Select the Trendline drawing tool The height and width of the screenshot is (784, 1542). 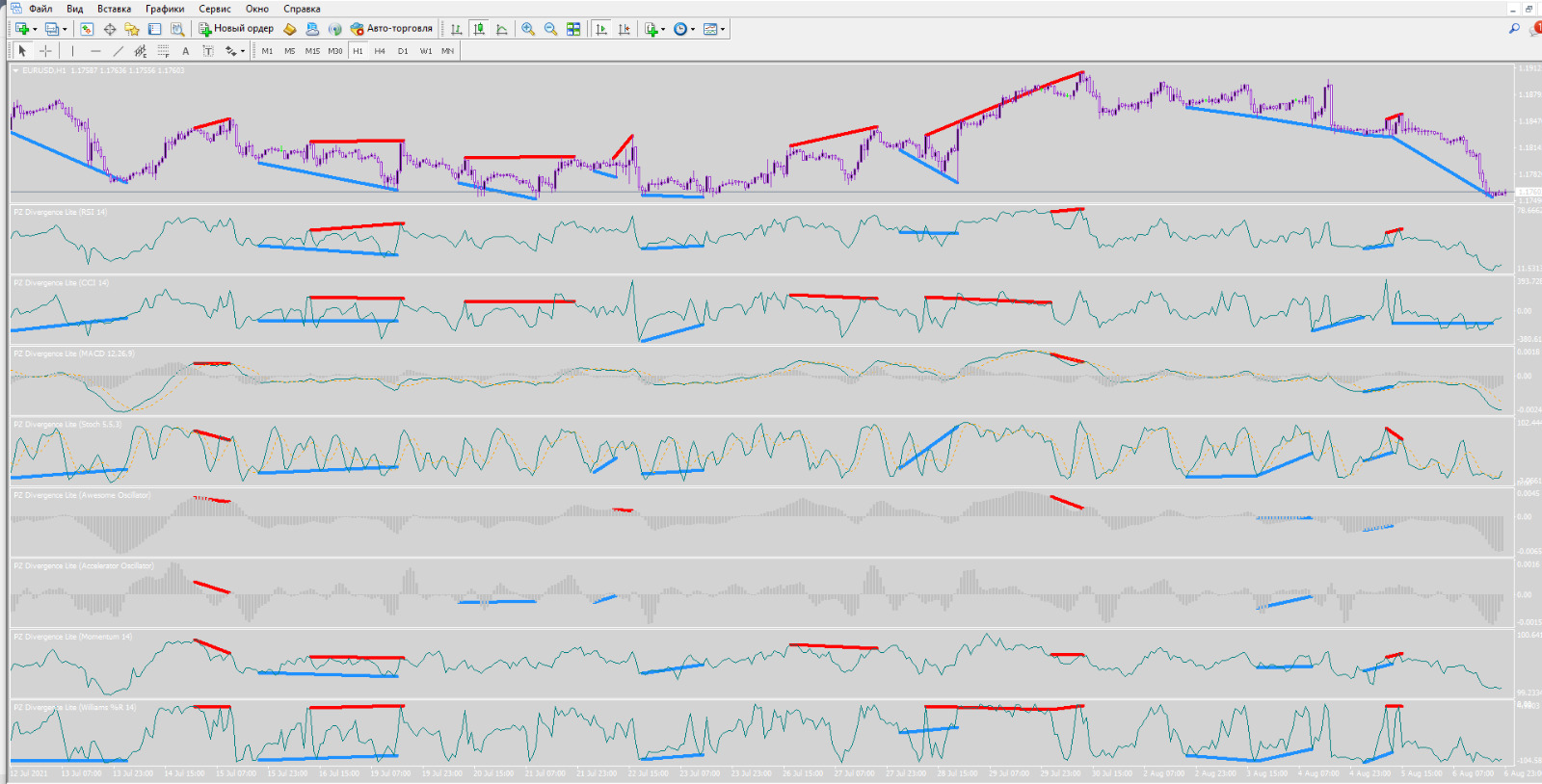118,51
